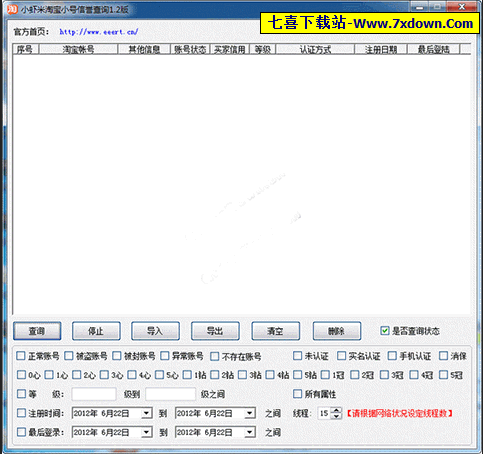Open the 最后登录 start date dropdown

[x=146, y=432]
